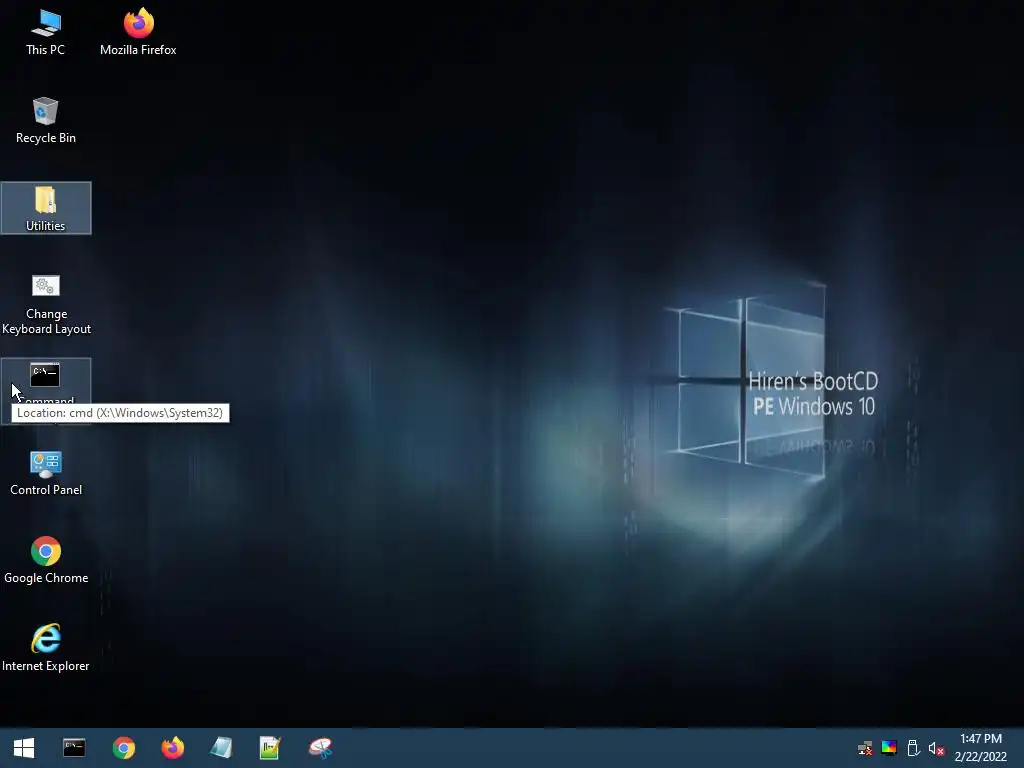Open This PC desktop icon

click(45, 33)
